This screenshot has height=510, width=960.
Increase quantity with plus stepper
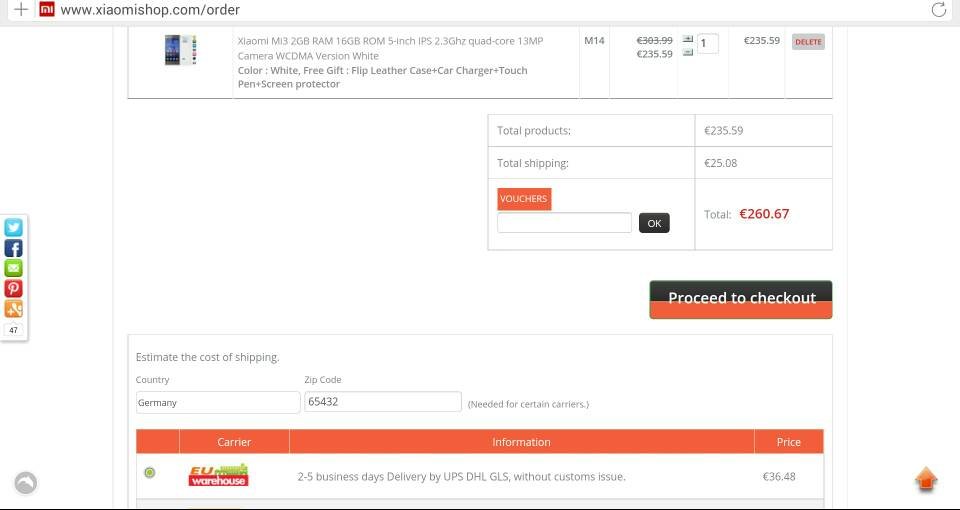coord(688,39)
